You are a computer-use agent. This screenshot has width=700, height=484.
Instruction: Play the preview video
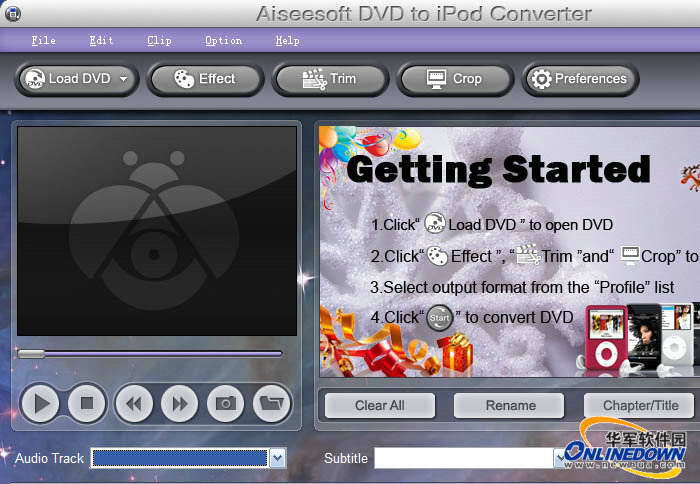pyautogui.click(x=40, y=404)
